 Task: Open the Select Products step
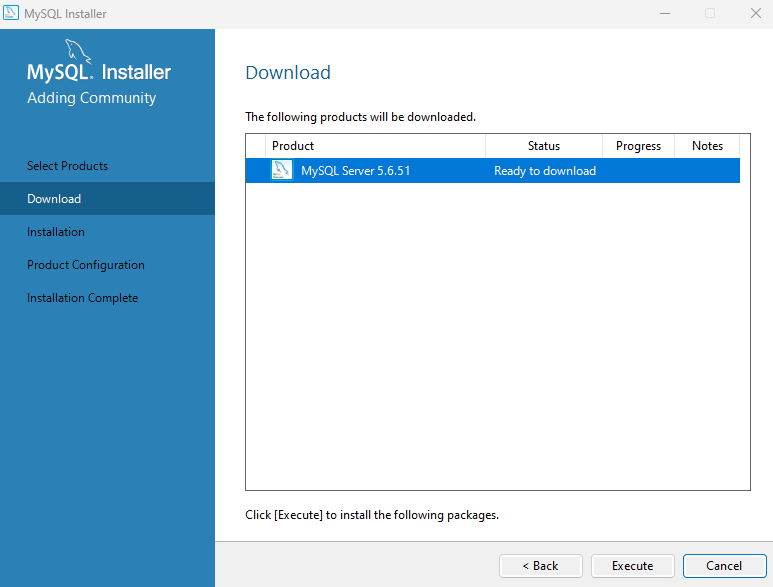point(68,166)
